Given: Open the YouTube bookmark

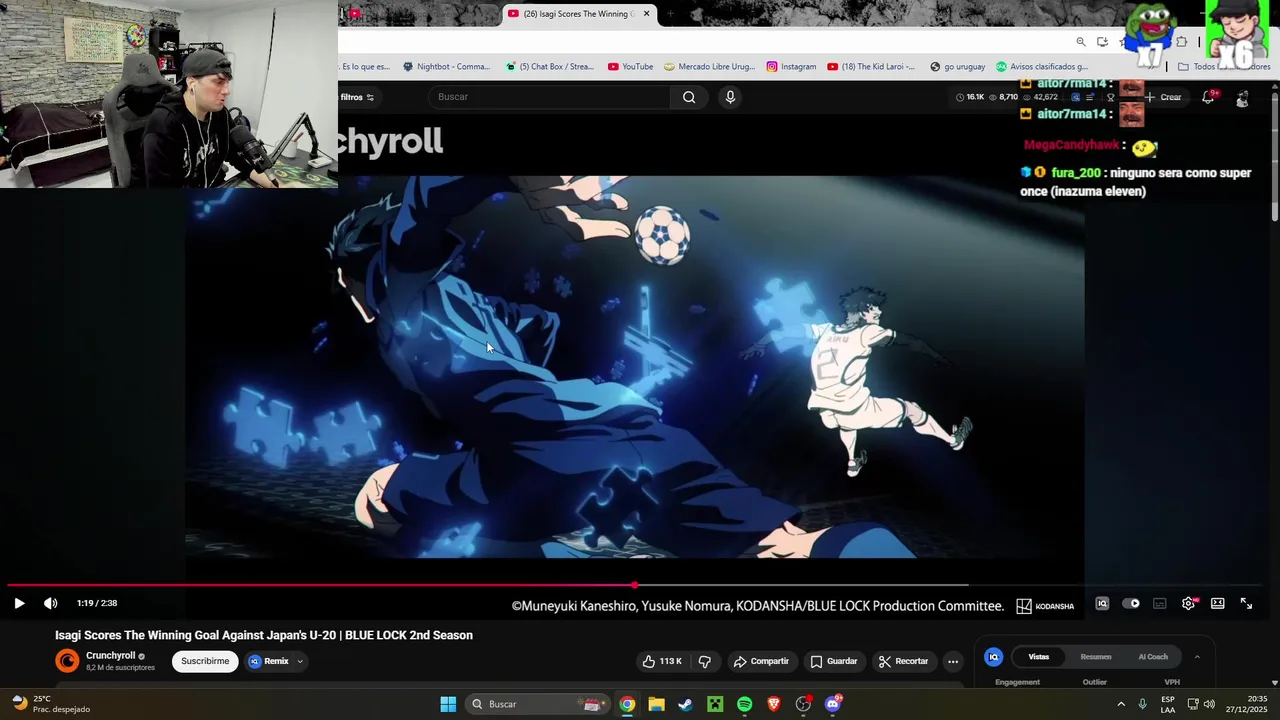Looking at the screenshot, I should [630, 67].
